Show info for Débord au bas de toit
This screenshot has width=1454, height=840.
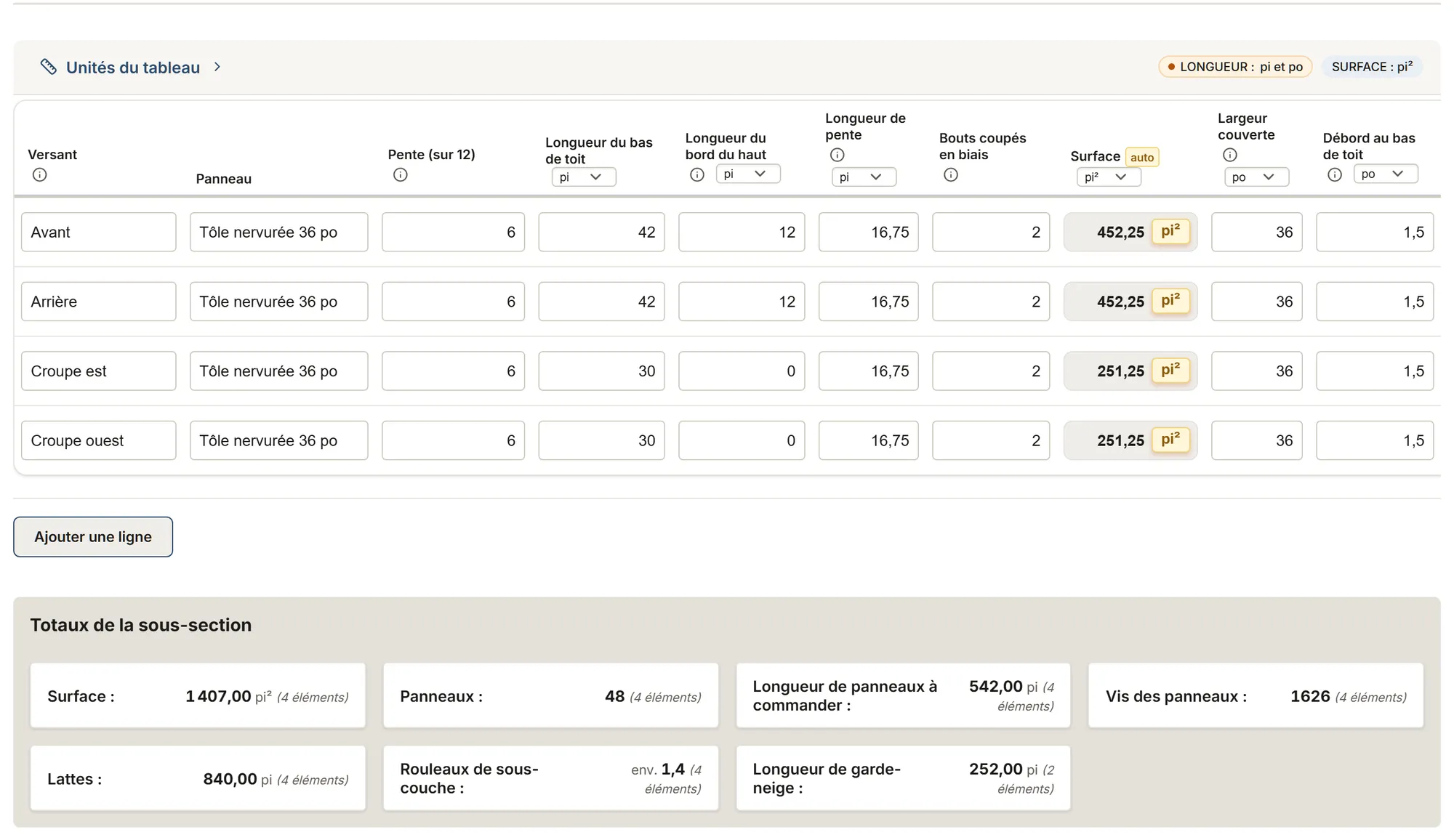(1335, 174)
